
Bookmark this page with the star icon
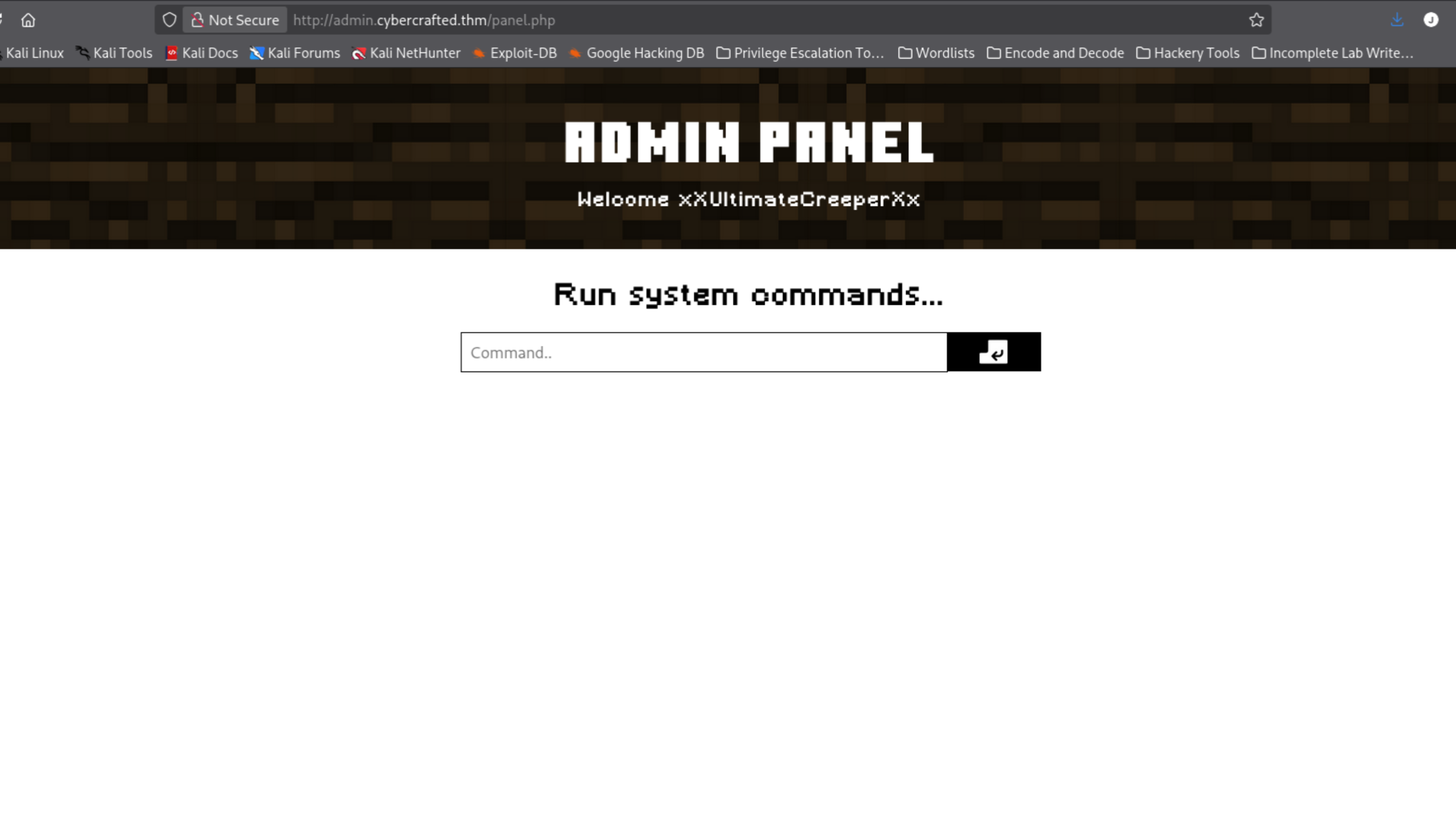[x=1256, y=21]
